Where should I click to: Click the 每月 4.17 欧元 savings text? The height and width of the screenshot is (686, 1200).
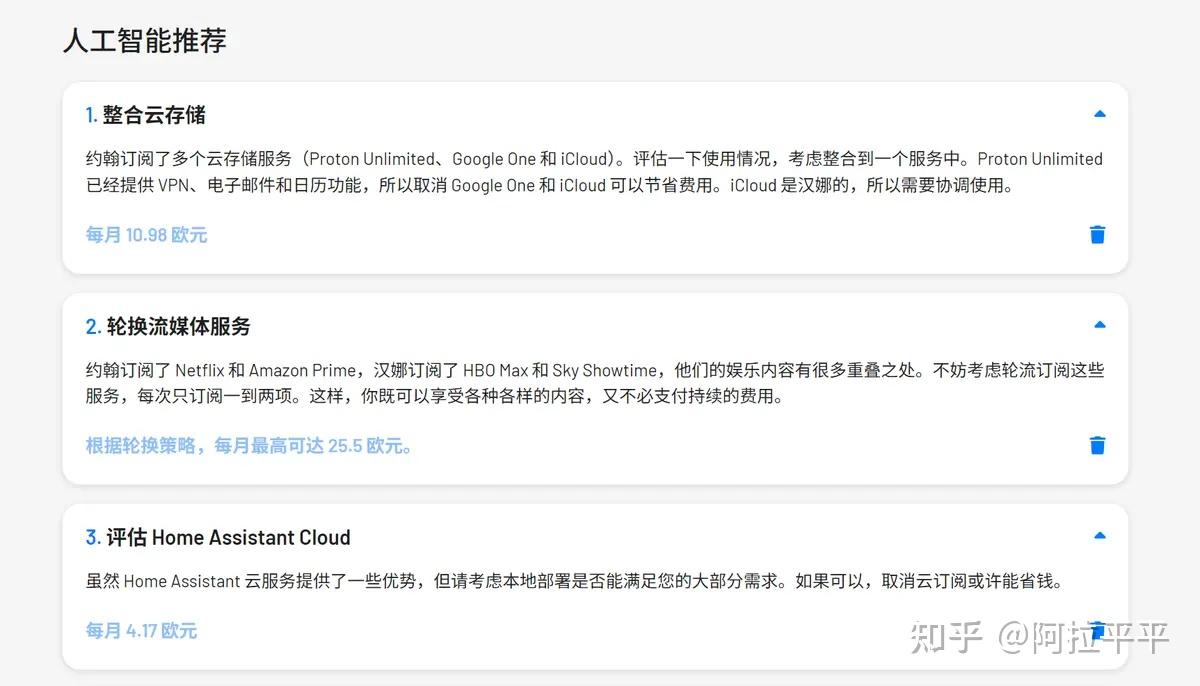point(141,631)
